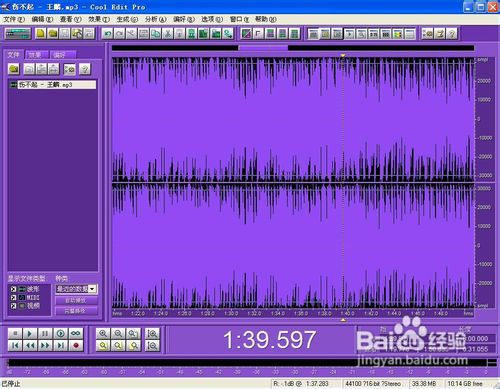This screenshot has width=500, height=389.
Task: Zoom to right edge of selection, last yellow magnifier
Action: (x=133, y=346)
